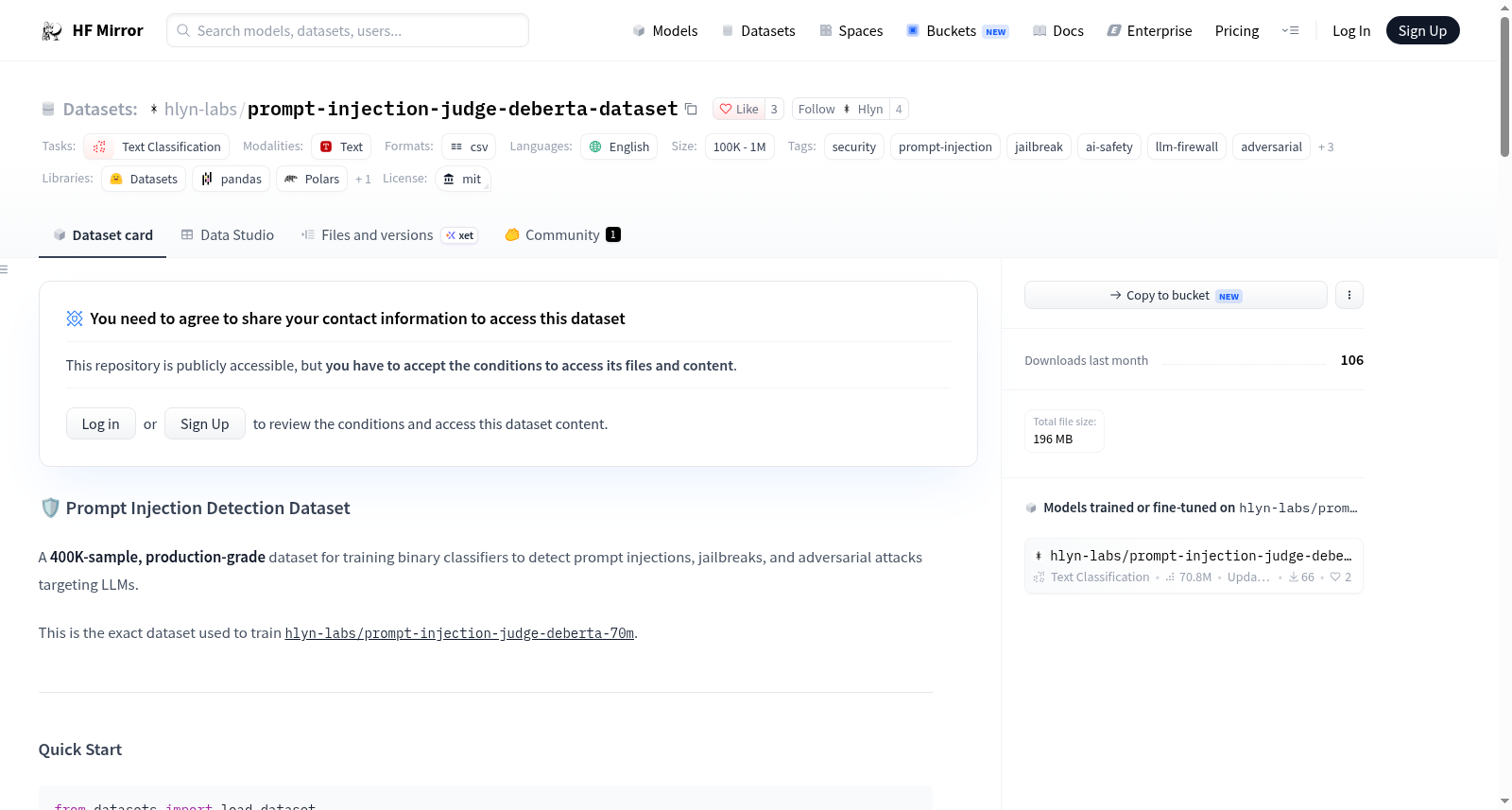Open the more options menu beside Copy to bucket

[1349, 295]
